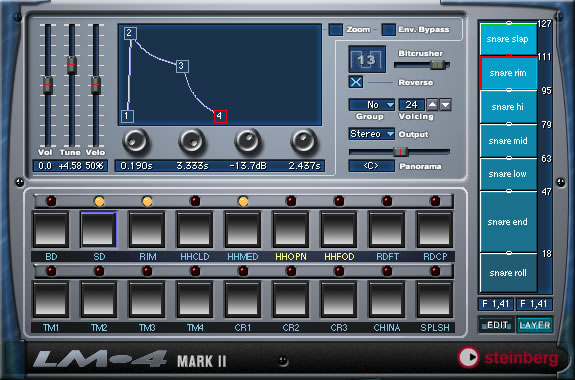
Task: Hit the HHOPN pad
Action: pos(291,229)
